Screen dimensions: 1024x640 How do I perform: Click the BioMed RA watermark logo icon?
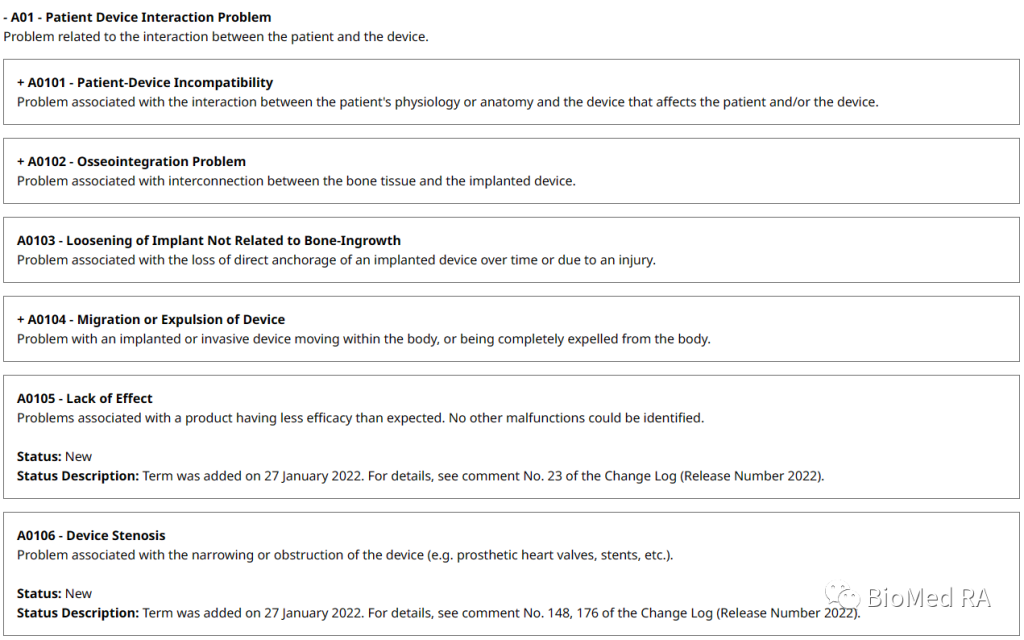pyautogui.click(x=842, y=598)
